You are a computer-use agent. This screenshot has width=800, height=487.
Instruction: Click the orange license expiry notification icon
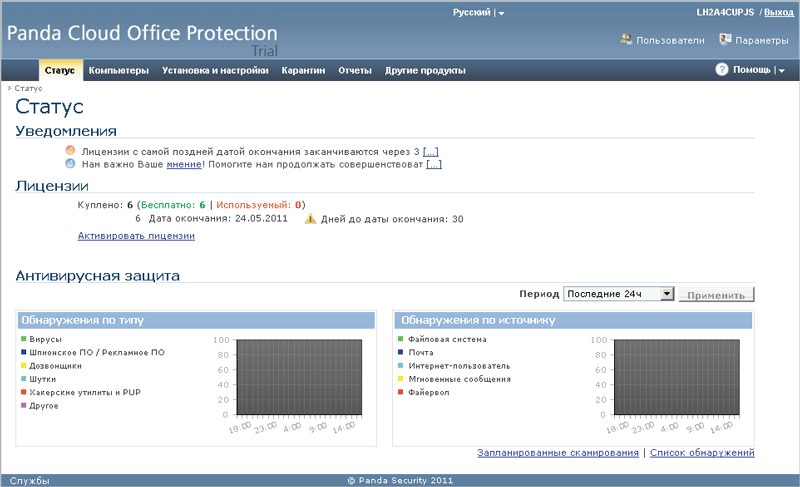tap(70, 150)
